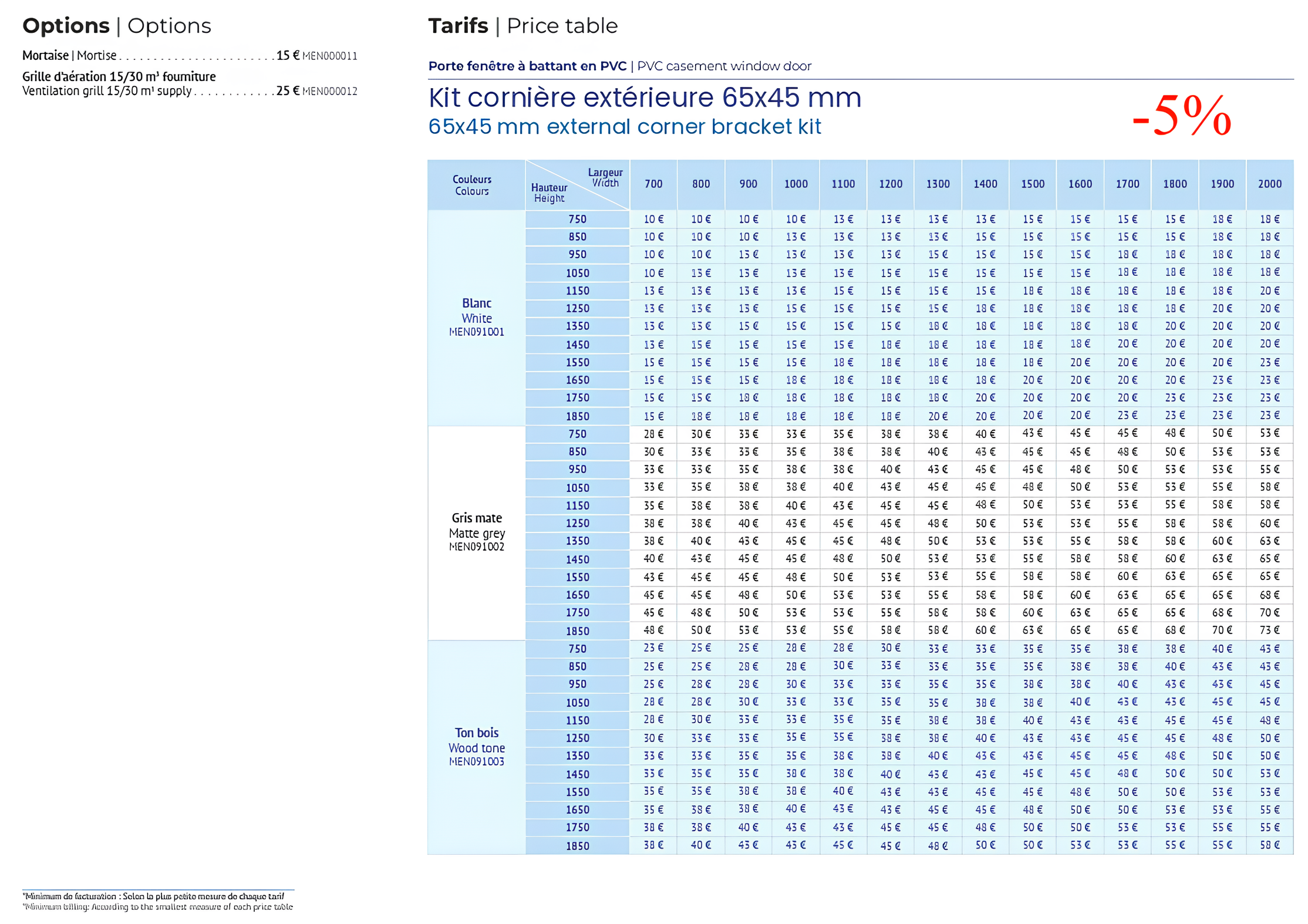Click the 65x45 mm external corner bracket kit subtitle
This screenshot has height=924, width=1308.
624,127
